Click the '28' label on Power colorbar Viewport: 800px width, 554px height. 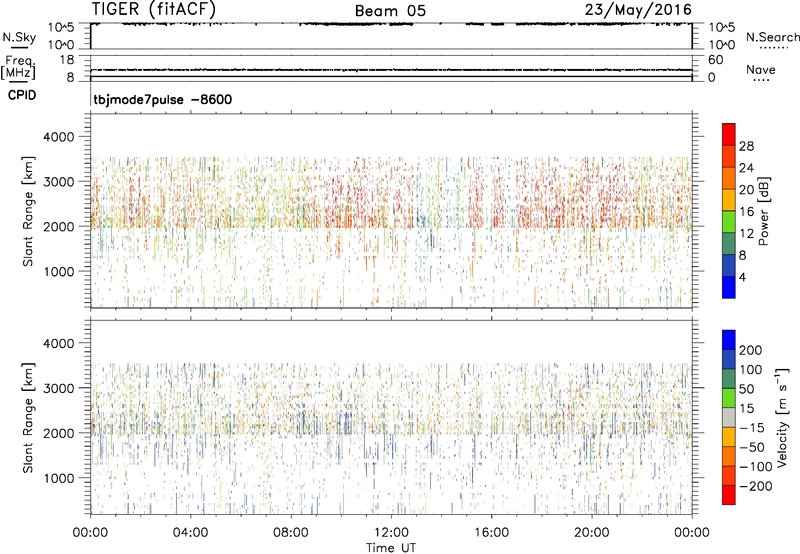(x=746, y=146)
